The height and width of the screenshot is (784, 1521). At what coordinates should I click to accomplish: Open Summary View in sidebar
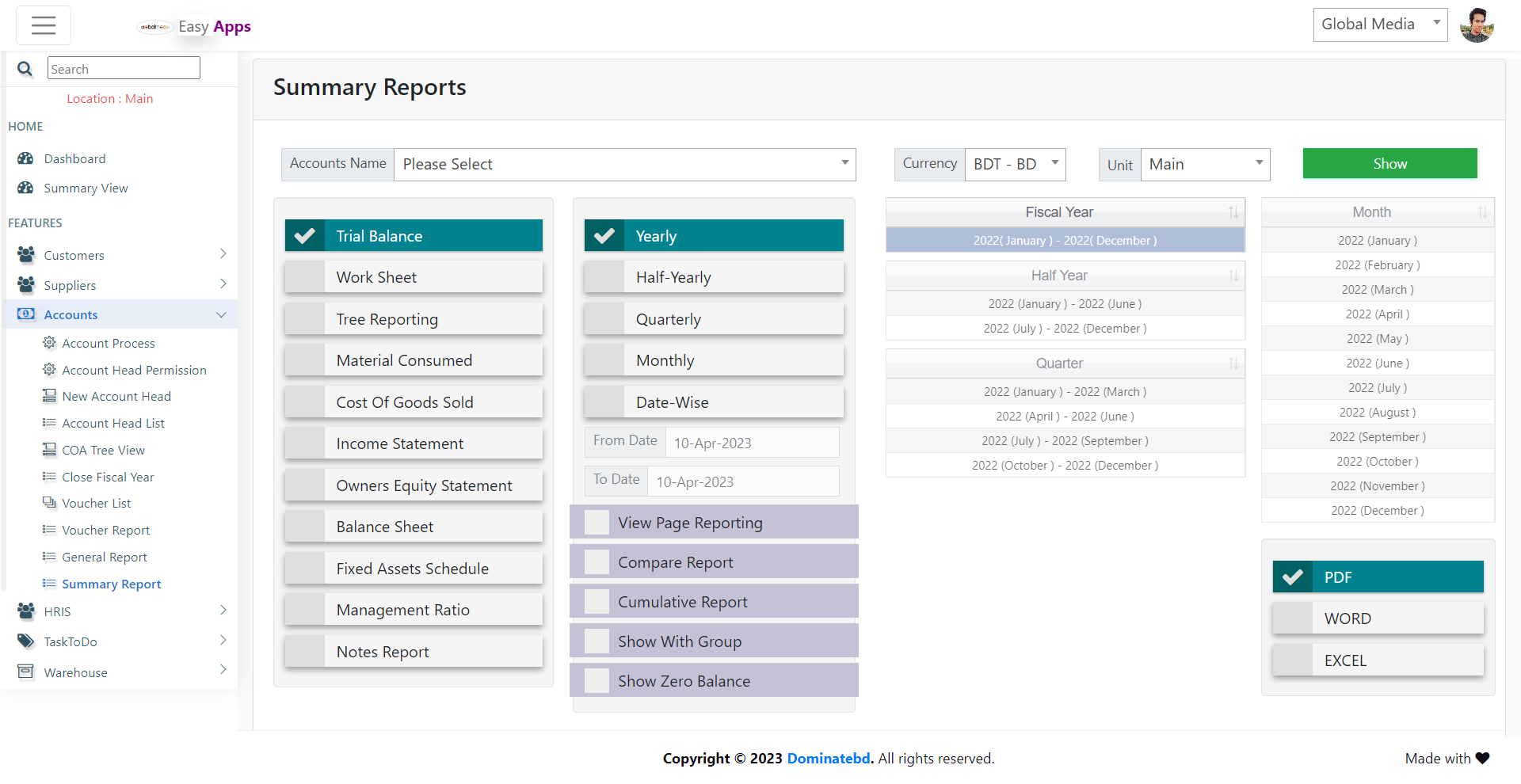(x=86, y=188)
